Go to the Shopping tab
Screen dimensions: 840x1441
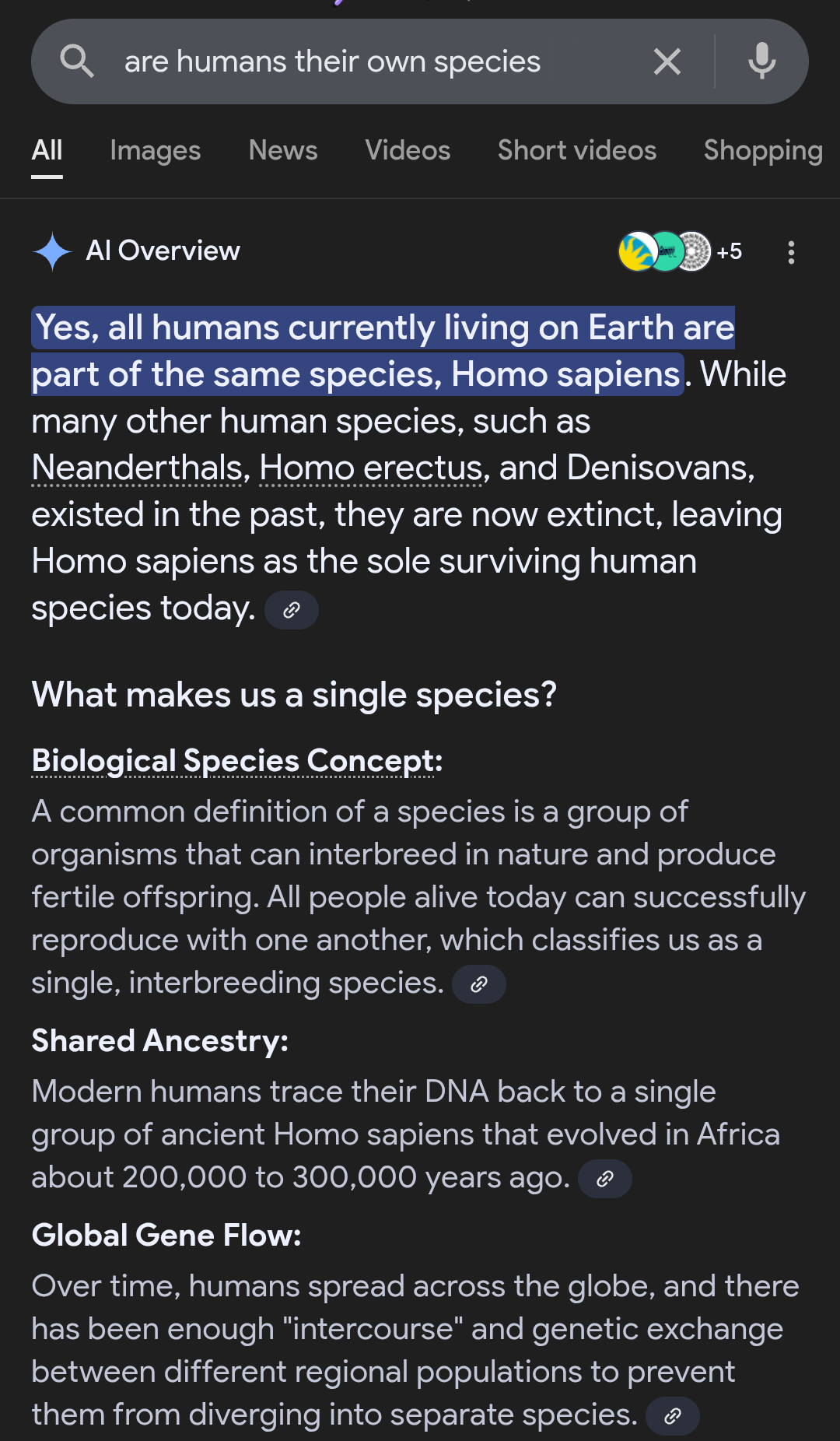tap(763, 150)
